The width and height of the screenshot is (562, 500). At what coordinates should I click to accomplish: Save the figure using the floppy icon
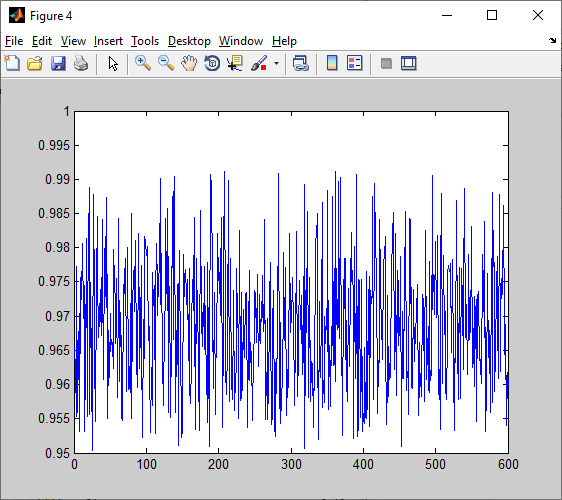(58, 63)
